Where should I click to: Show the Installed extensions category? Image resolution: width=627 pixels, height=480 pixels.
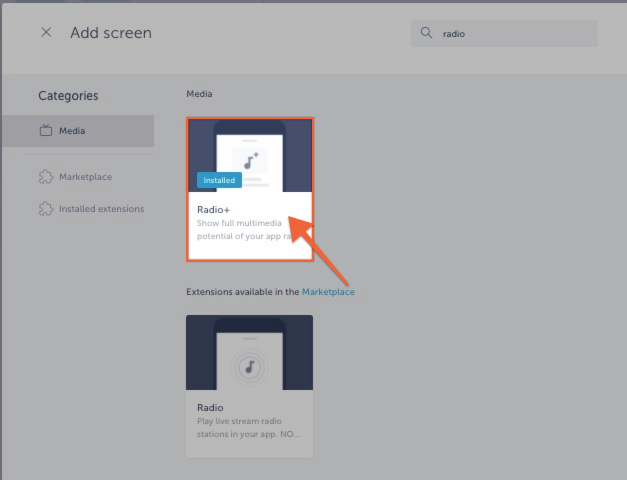point(101,209)
